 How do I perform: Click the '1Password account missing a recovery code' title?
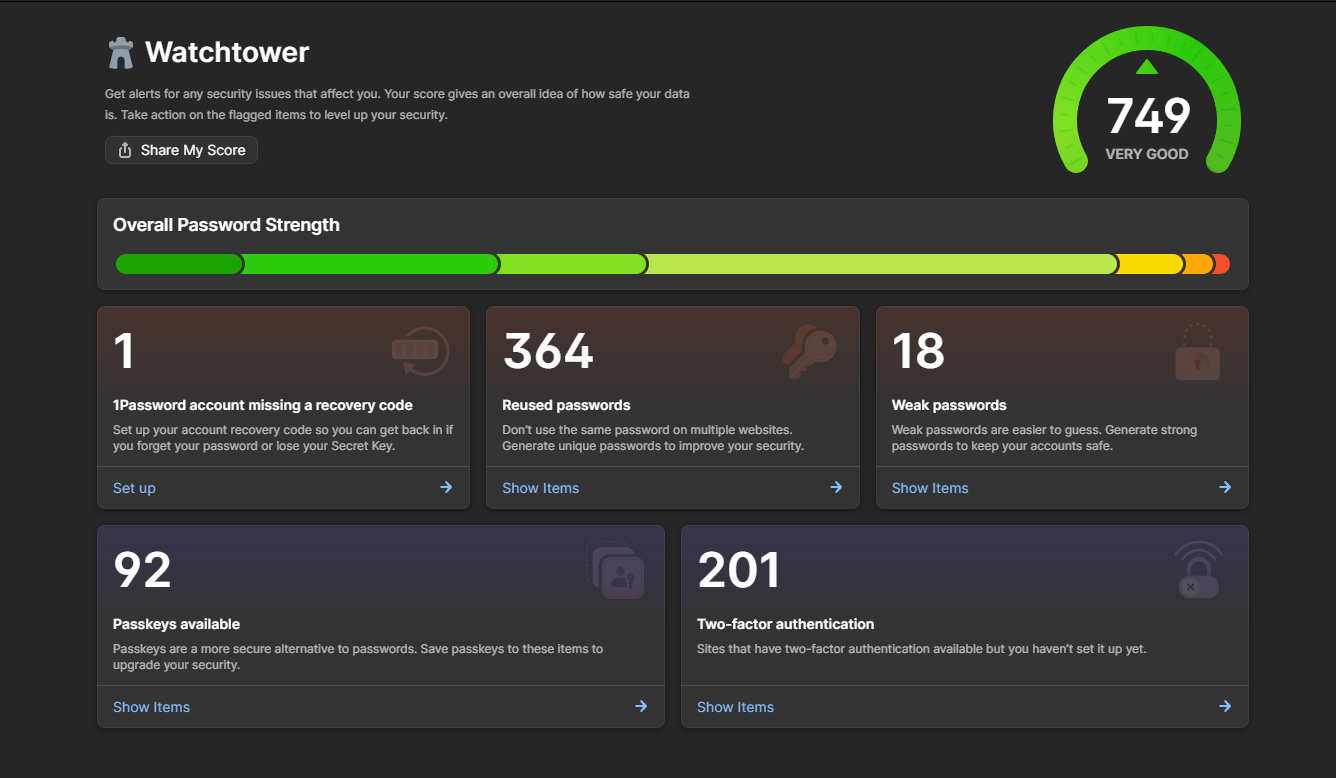click(263, 405)
